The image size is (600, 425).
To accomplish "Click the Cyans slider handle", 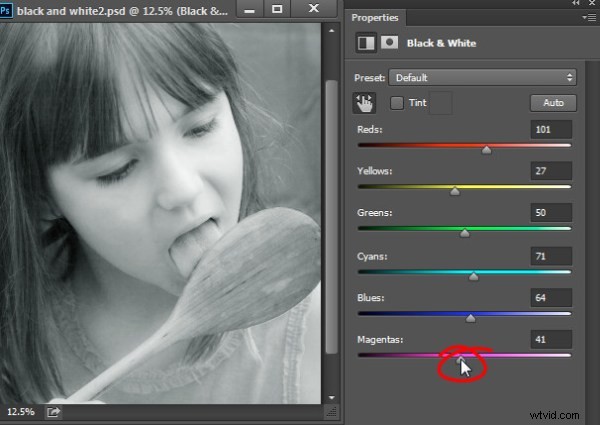I will 473,276.
